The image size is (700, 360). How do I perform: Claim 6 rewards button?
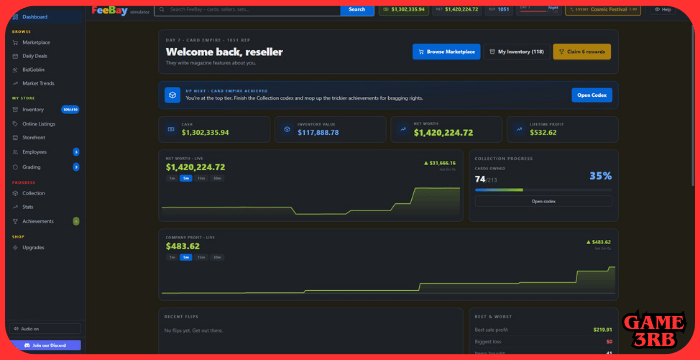pos(582,52)
